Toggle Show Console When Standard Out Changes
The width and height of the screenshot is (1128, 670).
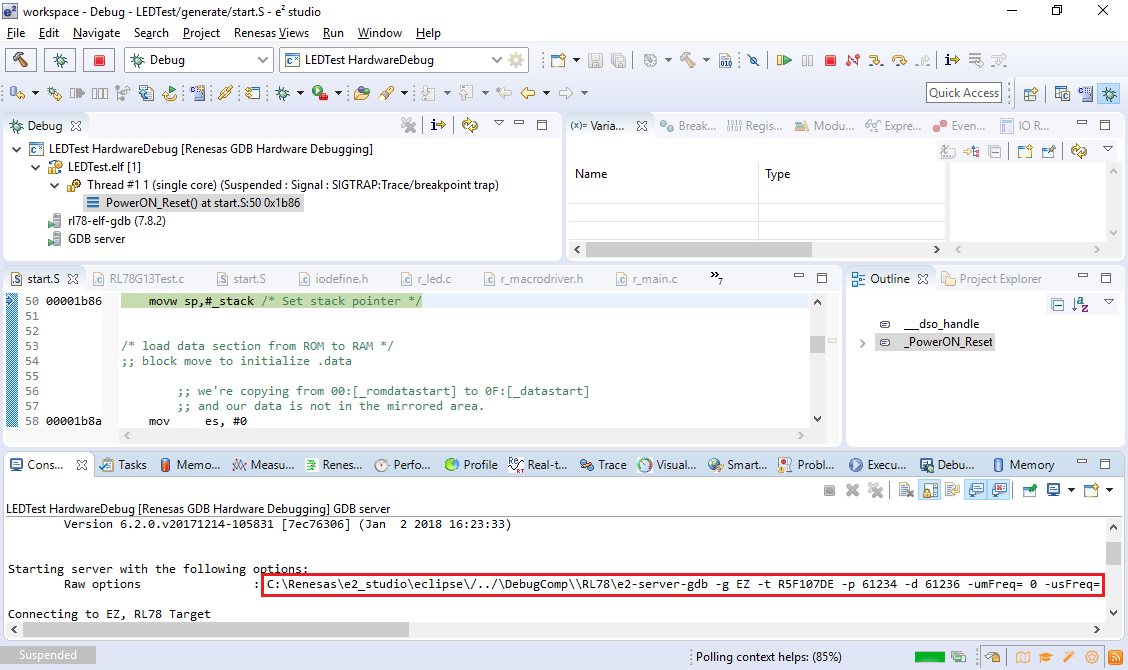tap(976, 490)
